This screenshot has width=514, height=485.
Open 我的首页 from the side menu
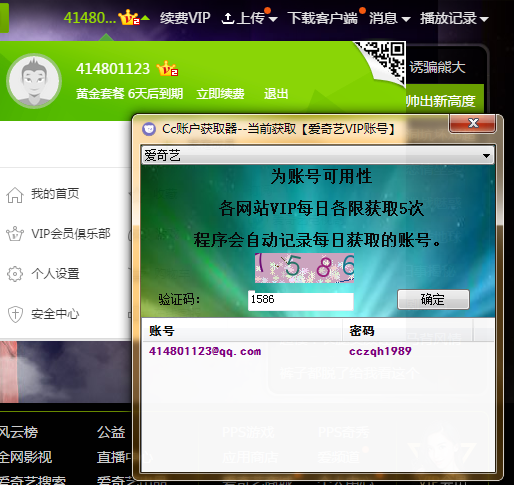[55, 194]
